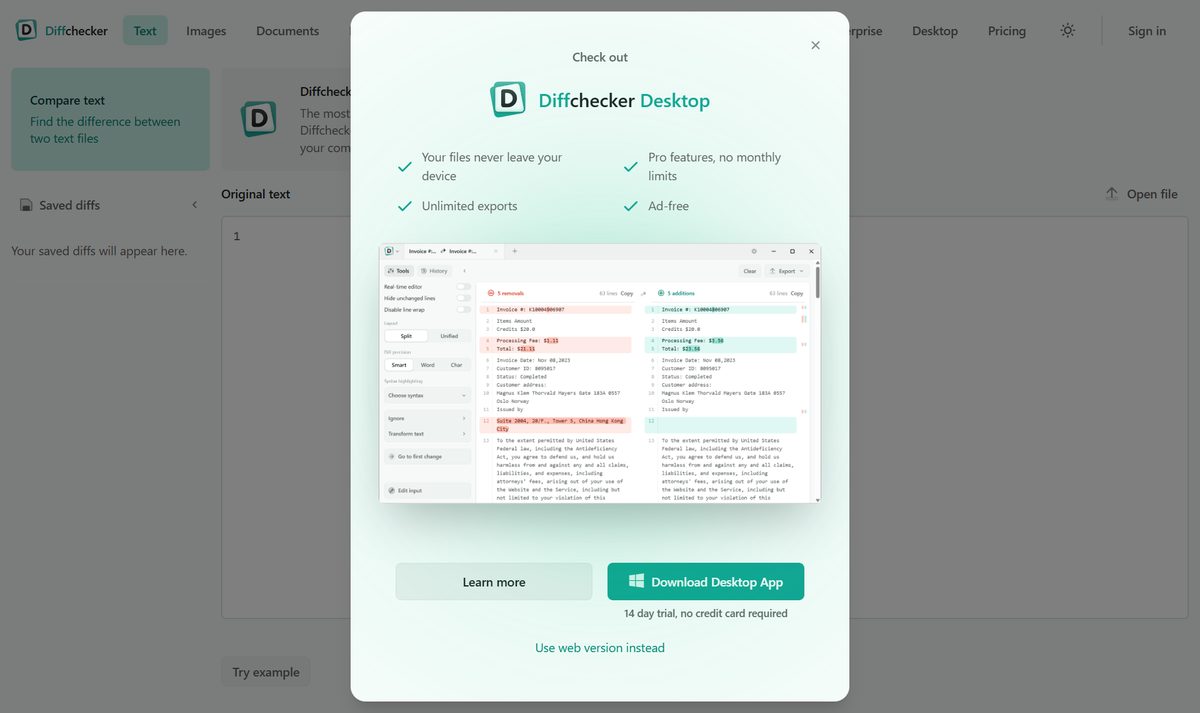Viewport: 1200px width, 713px height.
Task: Click the 'Original text' label
Action: coord(256,194)
